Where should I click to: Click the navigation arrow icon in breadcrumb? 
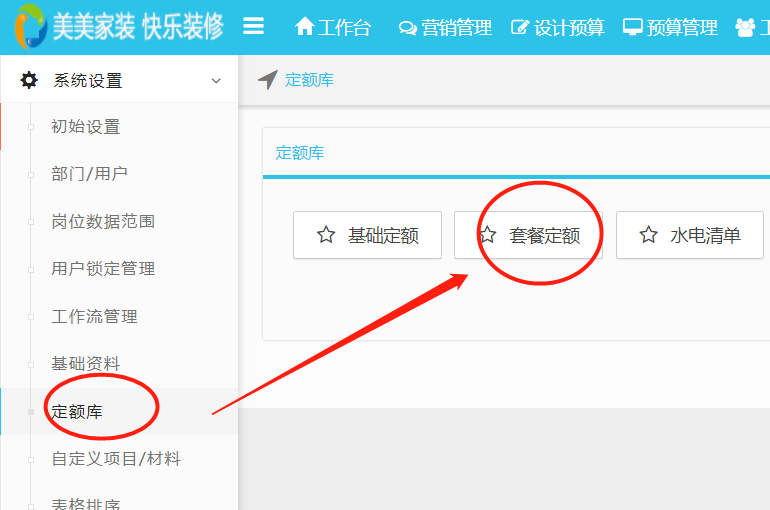pyautogui.click(x=267, y=80)
